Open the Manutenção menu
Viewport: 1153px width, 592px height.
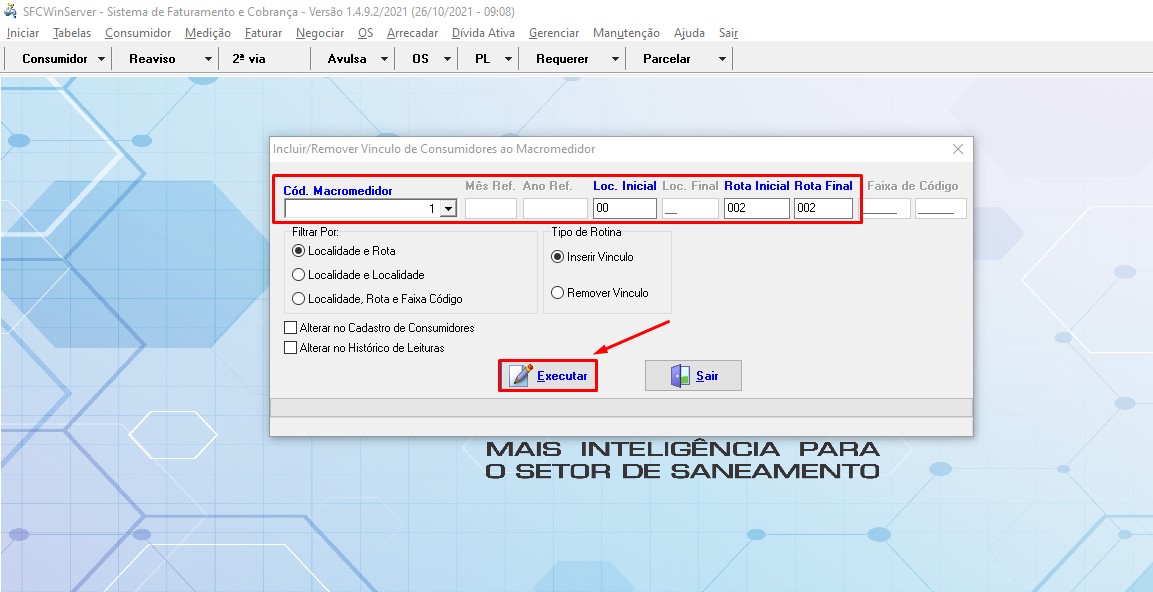coord(625,32)
